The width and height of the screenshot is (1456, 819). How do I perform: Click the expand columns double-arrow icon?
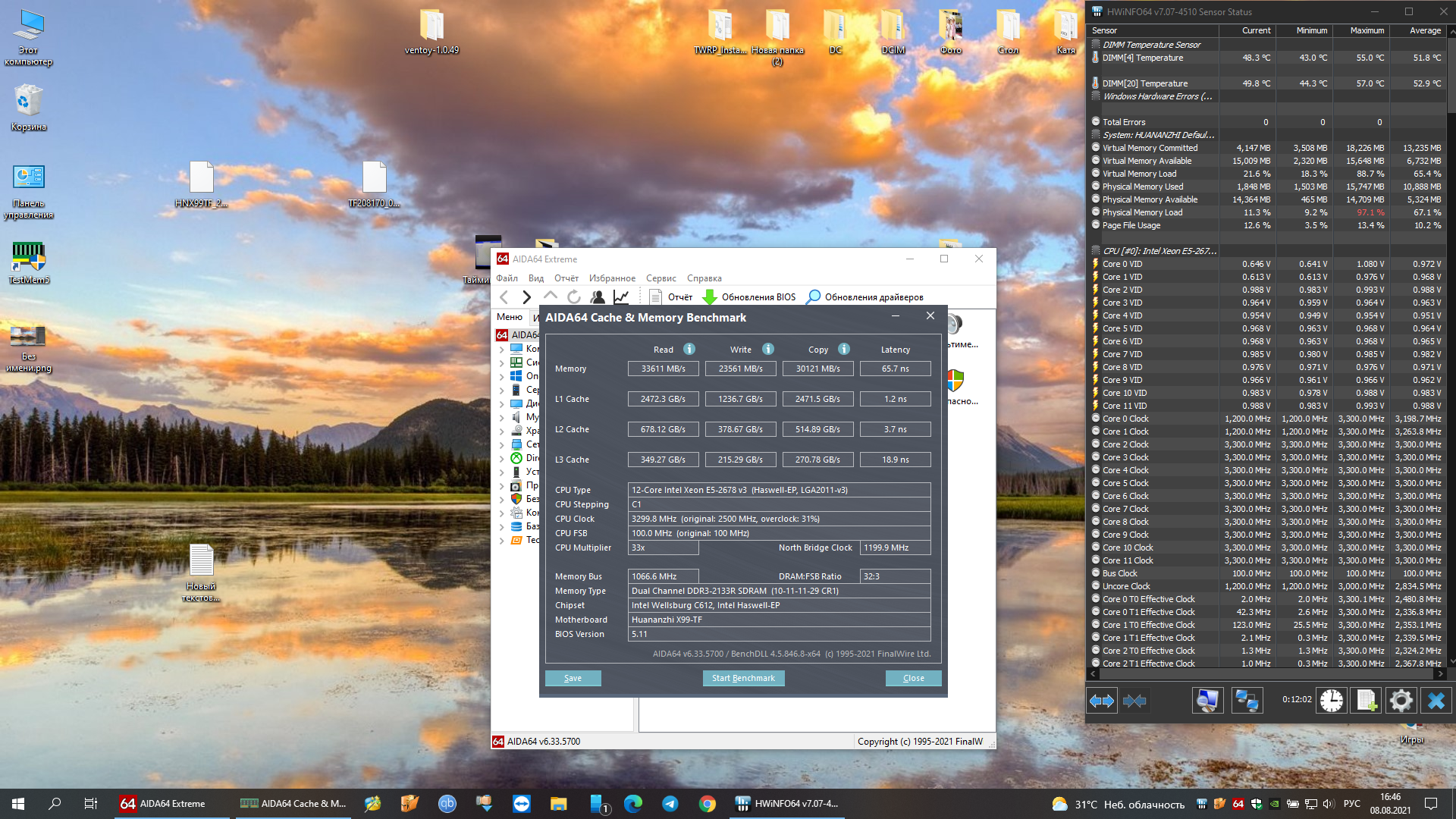click(x=1102, y=701)
